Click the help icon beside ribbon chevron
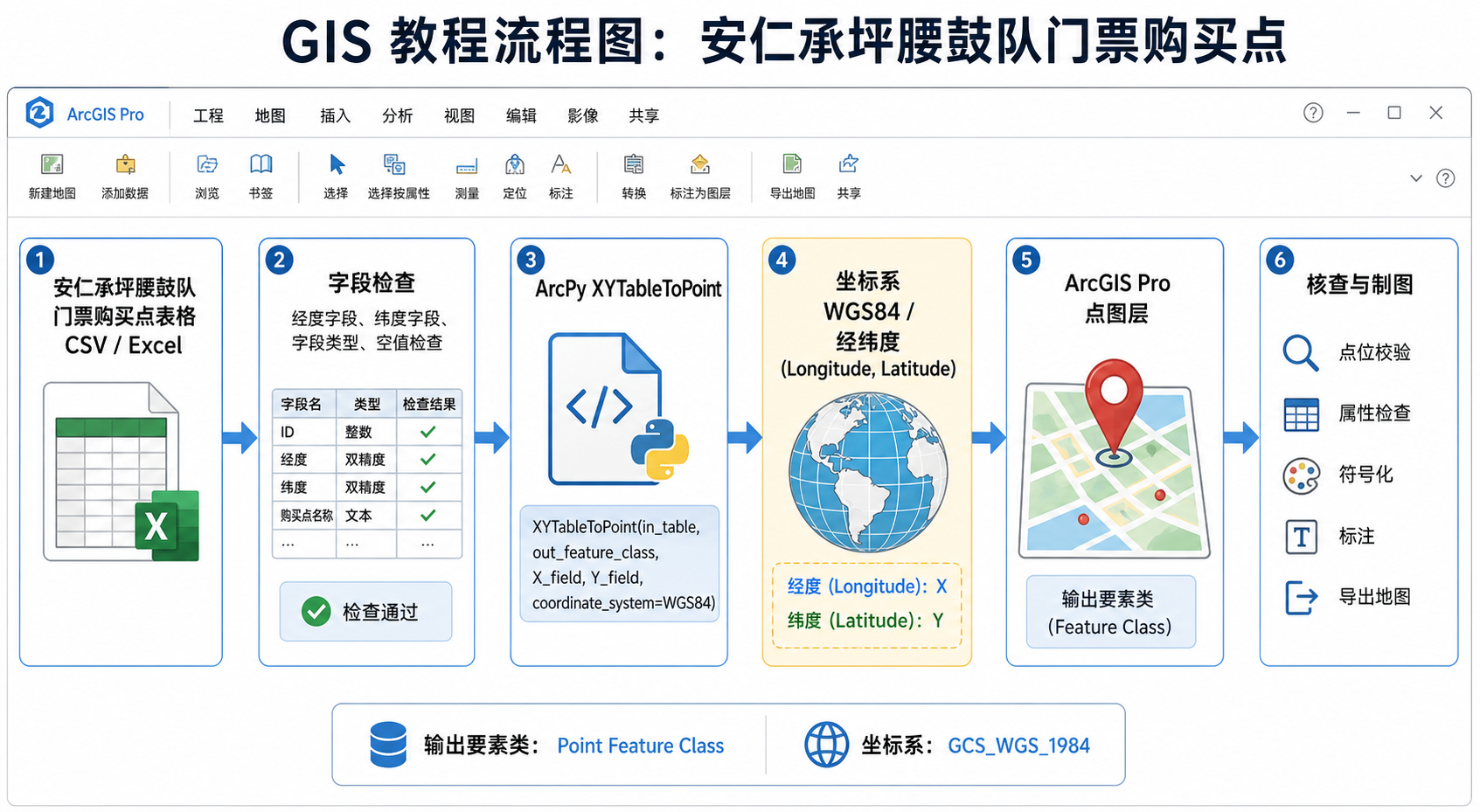This screenshot has height=812, width=1480. (x=1446, y=178)
